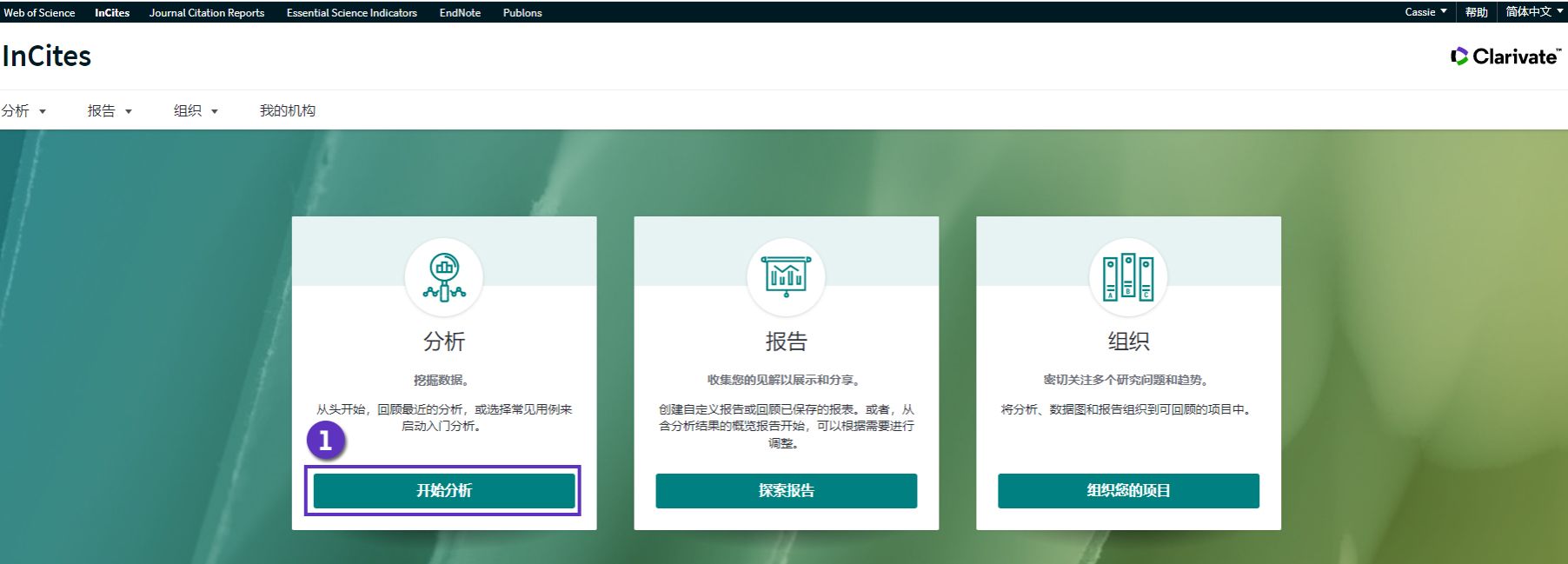Click the presentation chart icon on 报告 card
Screen dimensions: 1568x564
pyautogui.click(x=786, y=277)
